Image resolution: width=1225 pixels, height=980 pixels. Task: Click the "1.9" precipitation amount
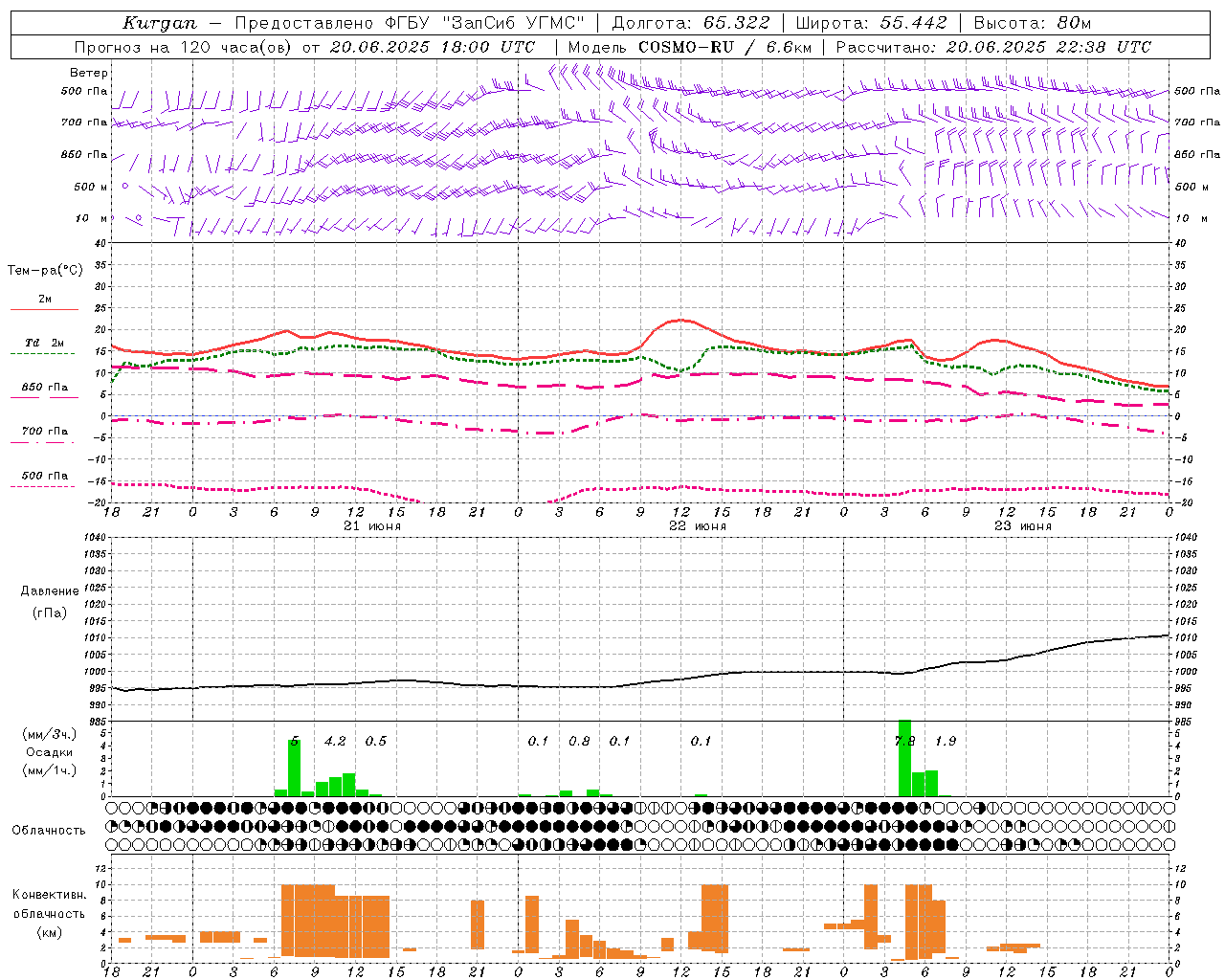946,741
